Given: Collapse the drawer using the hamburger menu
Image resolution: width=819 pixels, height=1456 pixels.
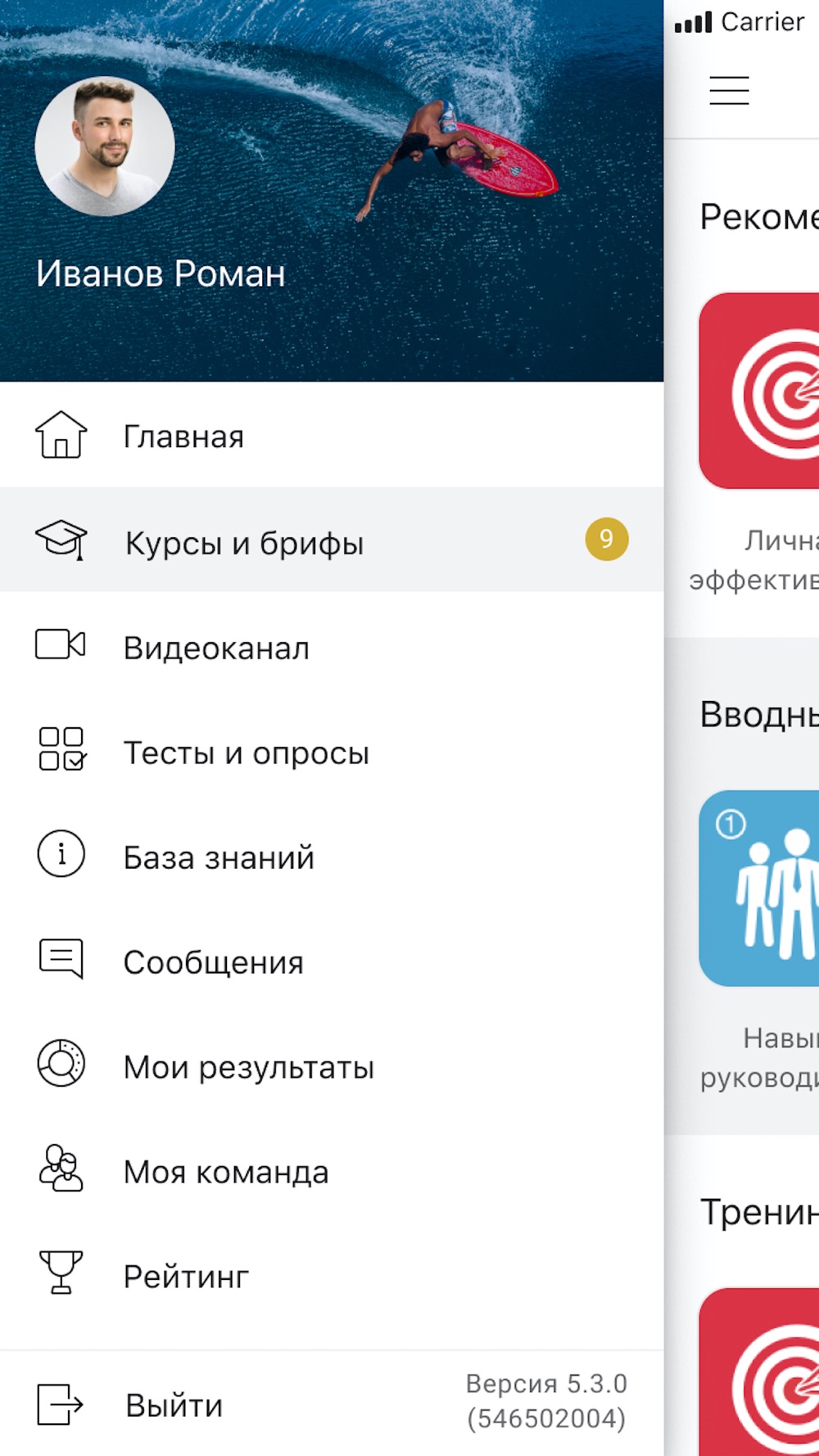Looking at the screenshot, I should tap(729, 90).
